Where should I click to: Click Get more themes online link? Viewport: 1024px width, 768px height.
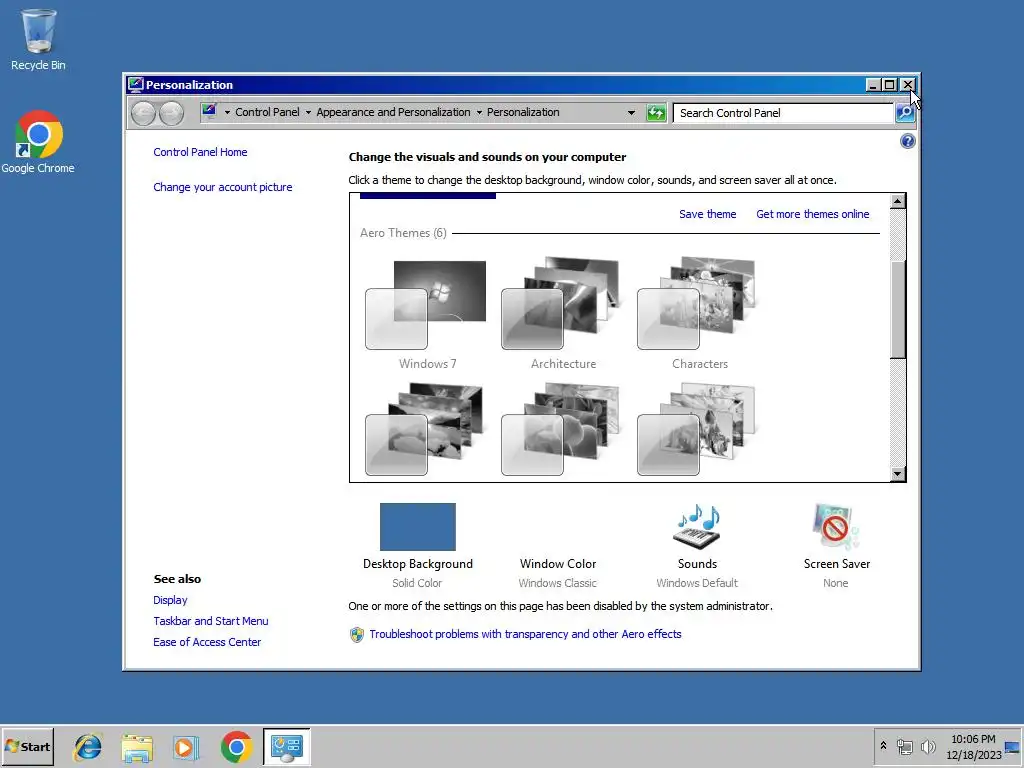pos(812,214)
